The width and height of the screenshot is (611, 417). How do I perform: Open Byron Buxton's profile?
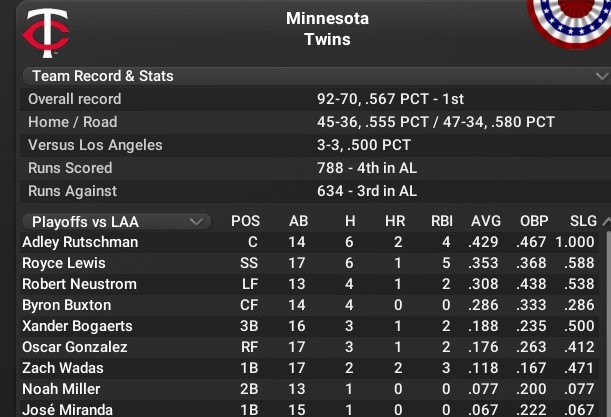67,305
